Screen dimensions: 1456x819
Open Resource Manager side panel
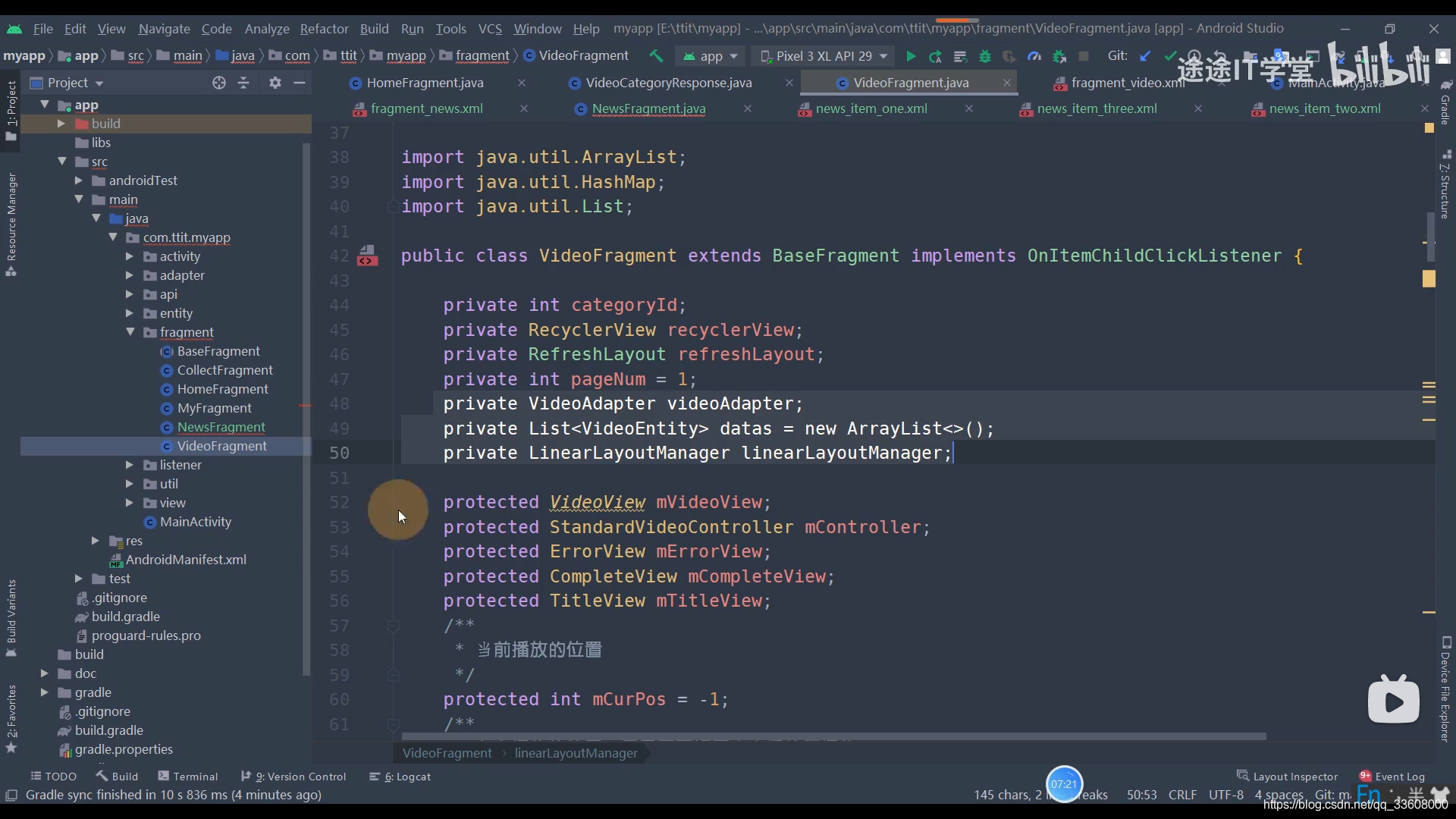click(x=11, y=224)
